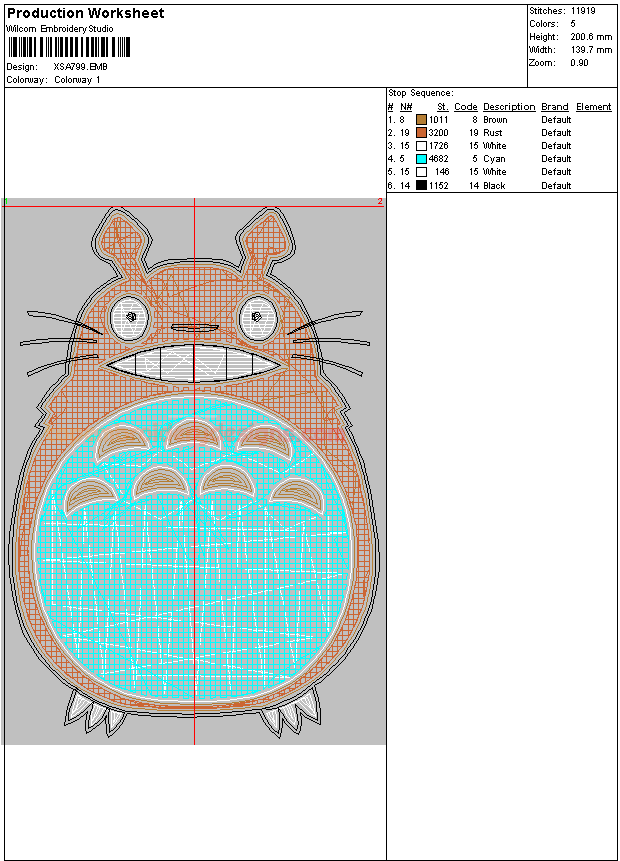
Task: Click the Cyan description text
Action: 494,159
